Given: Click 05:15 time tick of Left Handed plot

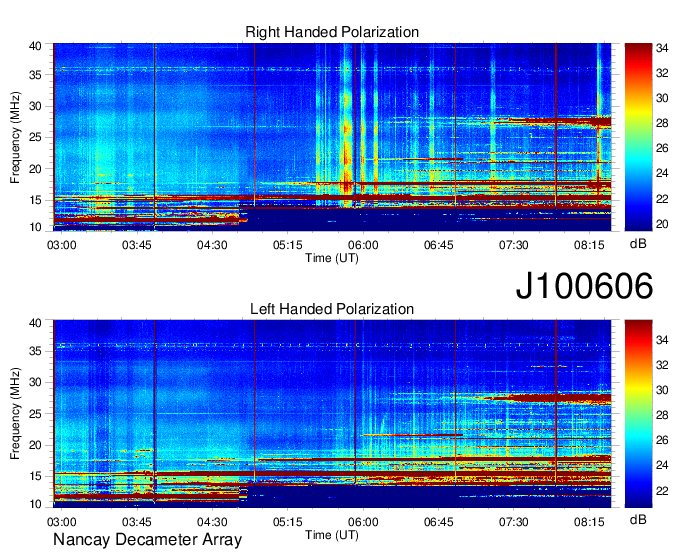Looking at the screenshot, I should [x=288, y=522].
